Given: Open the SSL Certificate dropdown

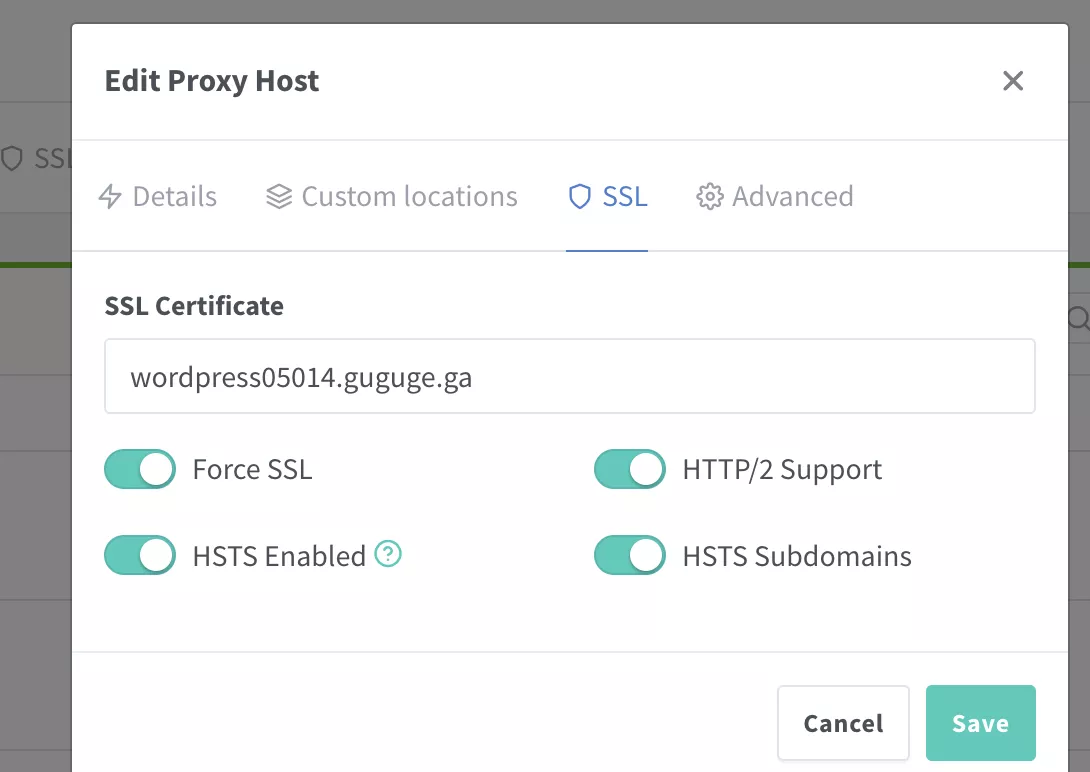Looking at the screenshot, I should [569, 377].
